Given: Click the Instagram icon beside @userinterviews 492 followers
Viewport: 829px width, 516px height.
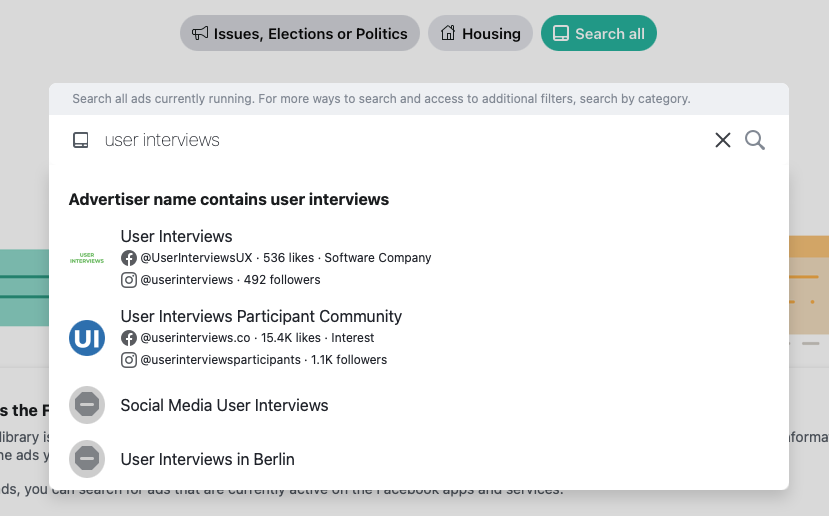Looking at the screenshot, I should 129,280.
